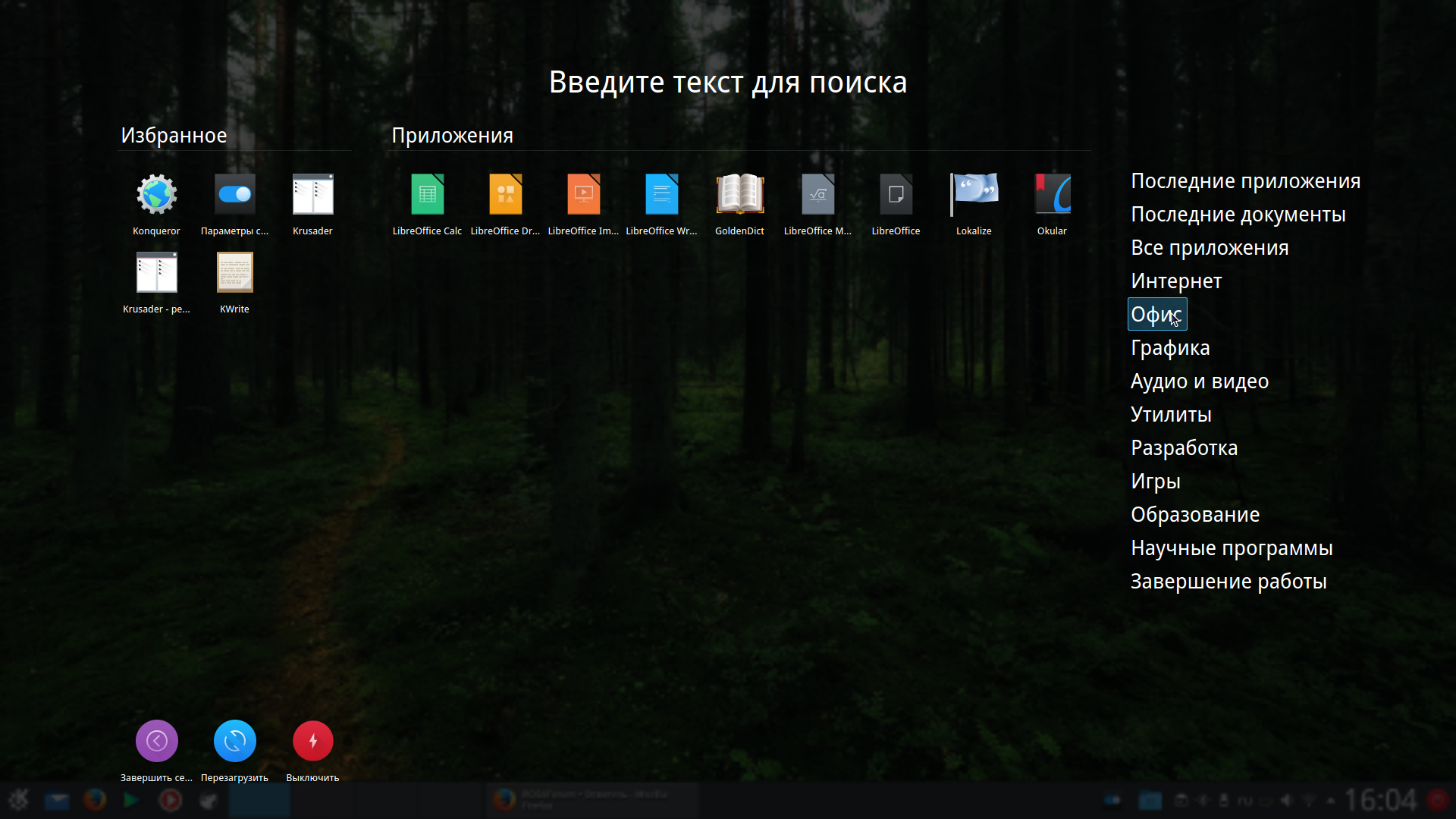Select the Интернет category

(1175, 281)
